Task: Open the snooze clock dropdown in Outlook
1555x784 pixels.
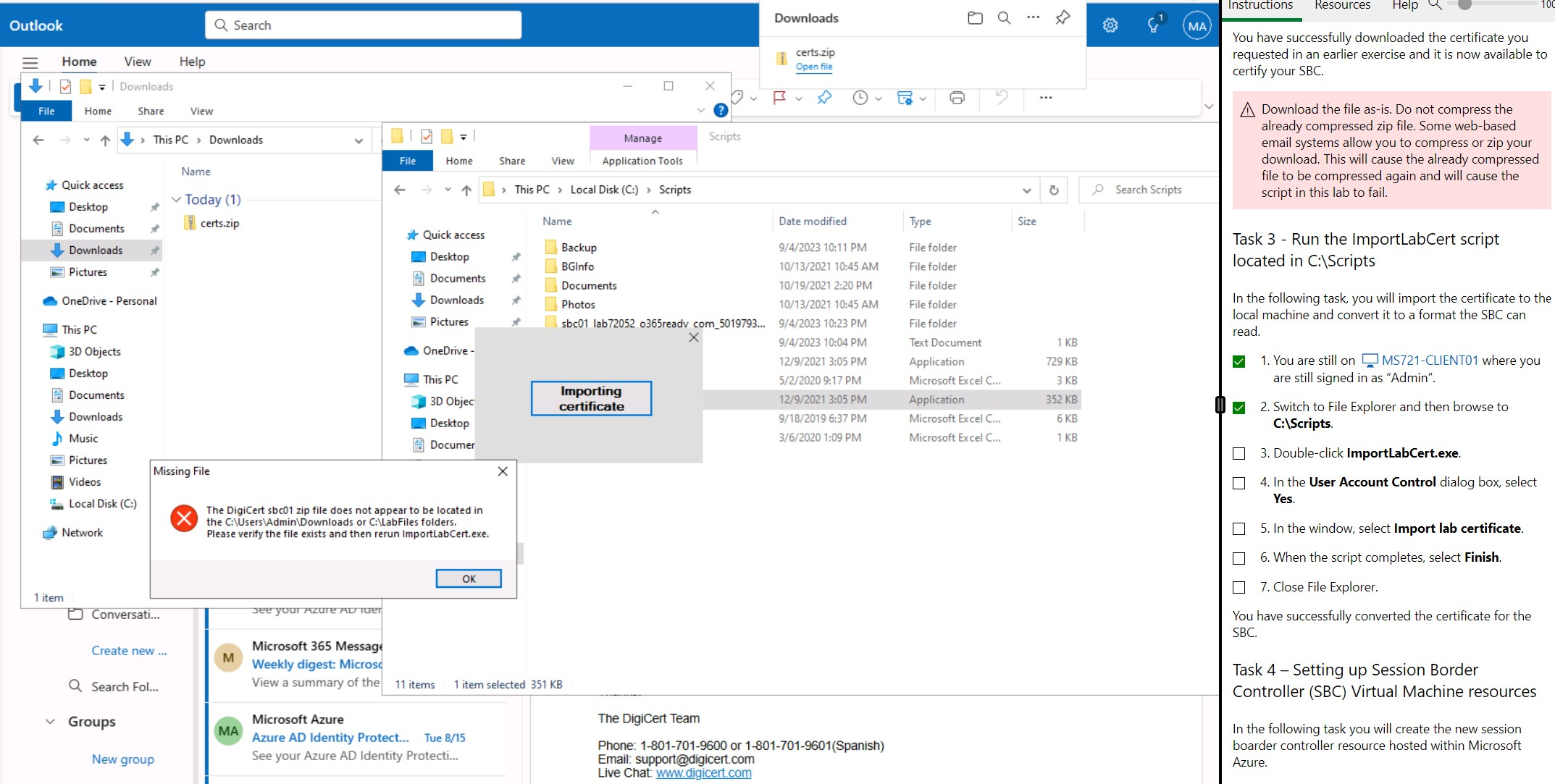Action: coord(878,98)
